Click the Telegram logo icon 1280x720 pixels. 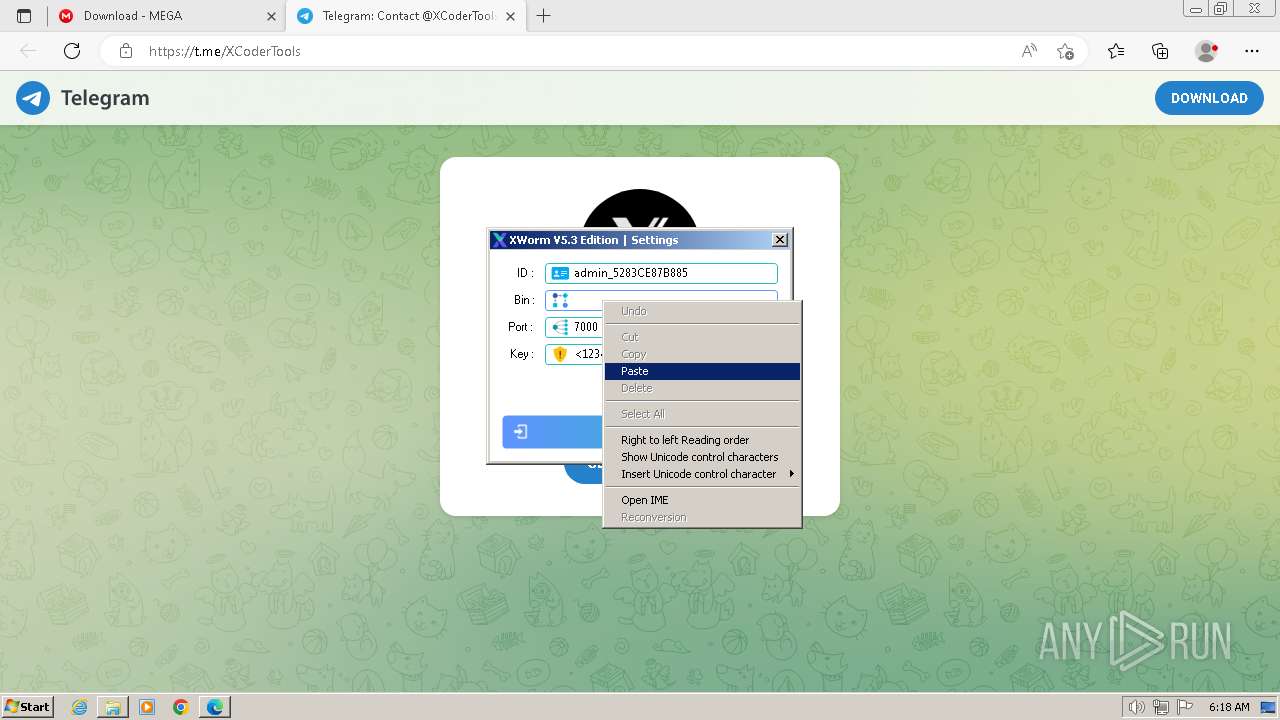(33, 98)
